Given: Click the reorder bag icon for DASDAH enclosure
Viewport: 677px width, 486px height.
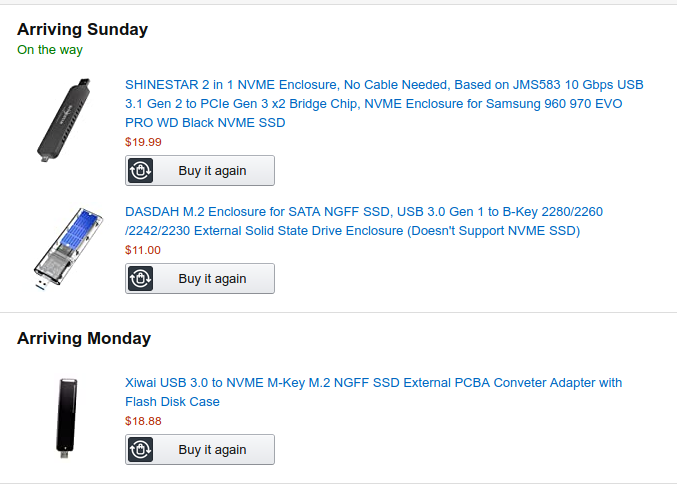Looking at the screenshot, I should 140,278.
